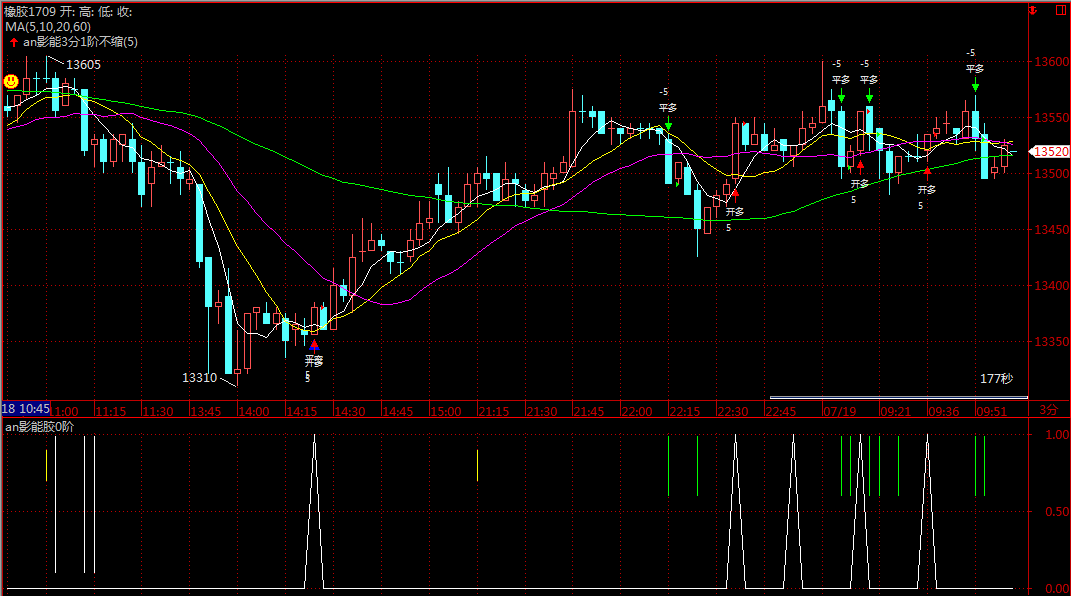Viewport: 1071px width, 596px height.
Task: Select the 13310 low price label
Action: [199, 378]
